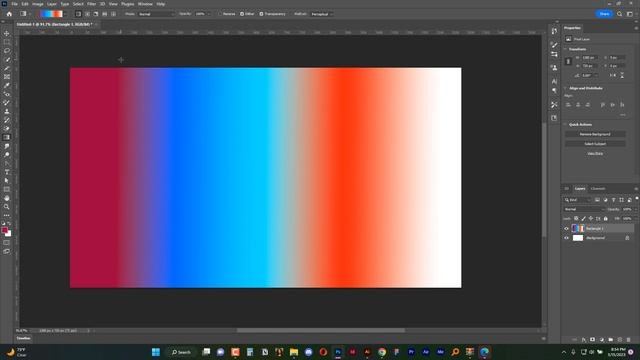Select the Zoom tool

pyautogui.click(x=7, y=207)
